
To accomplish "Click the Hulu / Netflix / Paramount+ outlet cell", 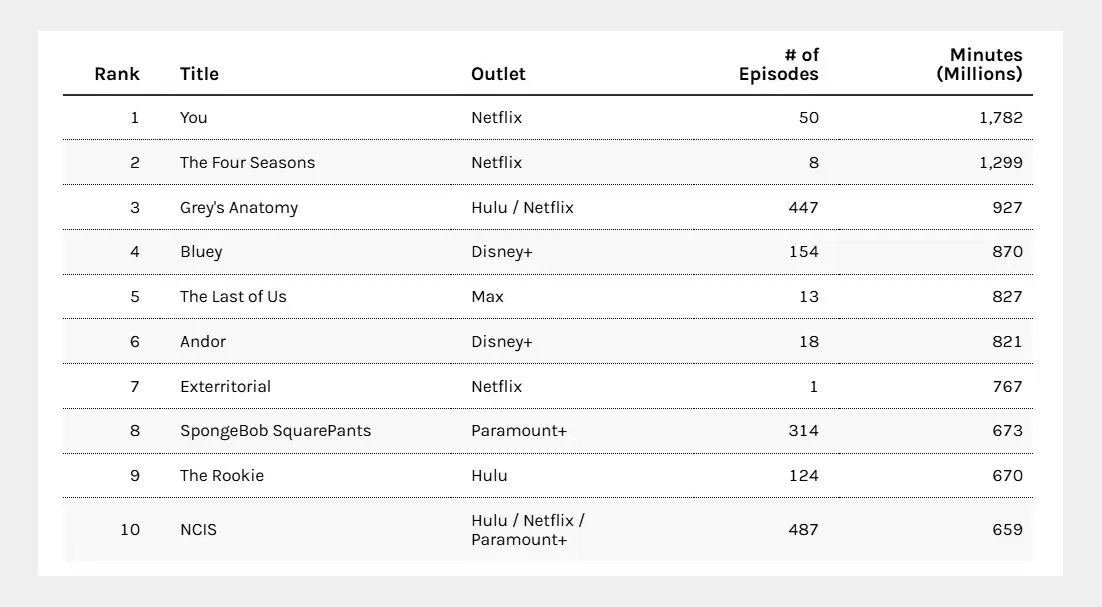I will click(x=528, y=530).
